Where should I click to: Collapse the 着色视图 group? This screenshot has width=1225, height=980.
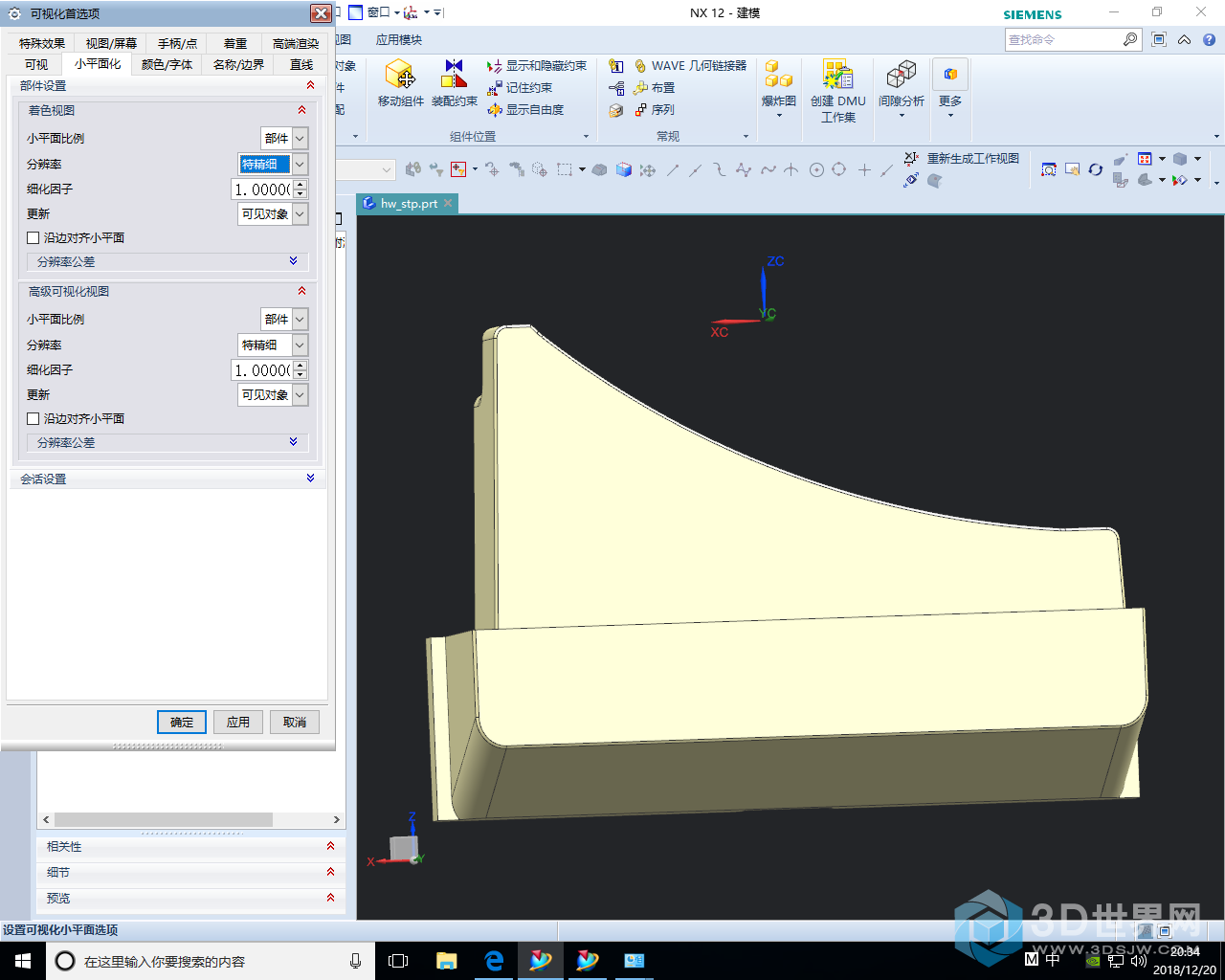pos(167,111)
